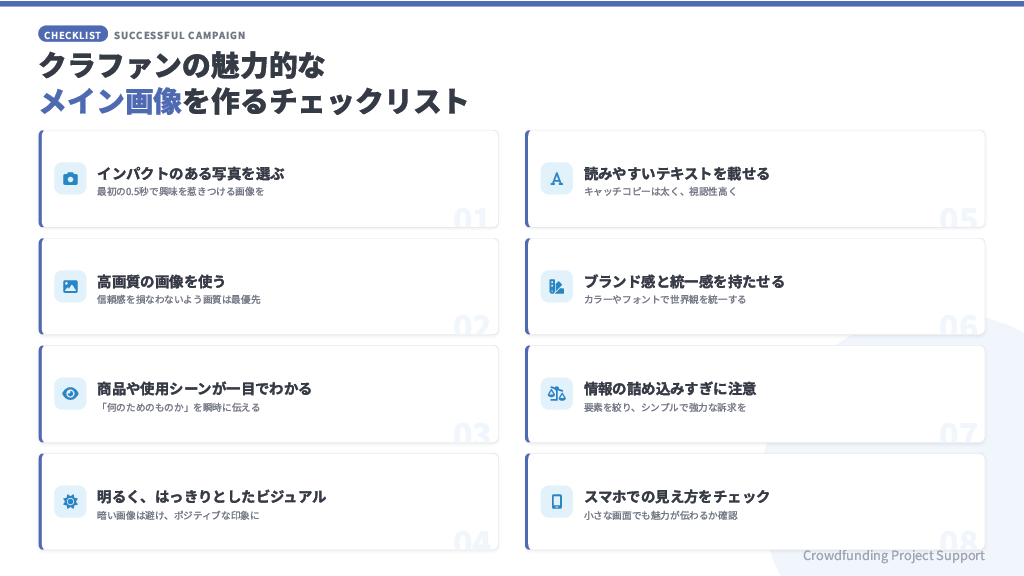The image size is (1024, 576).
Task: Click the subtitle 最初の0.5秒で興味を惹きつける画像を
Action: click(180, 191)
